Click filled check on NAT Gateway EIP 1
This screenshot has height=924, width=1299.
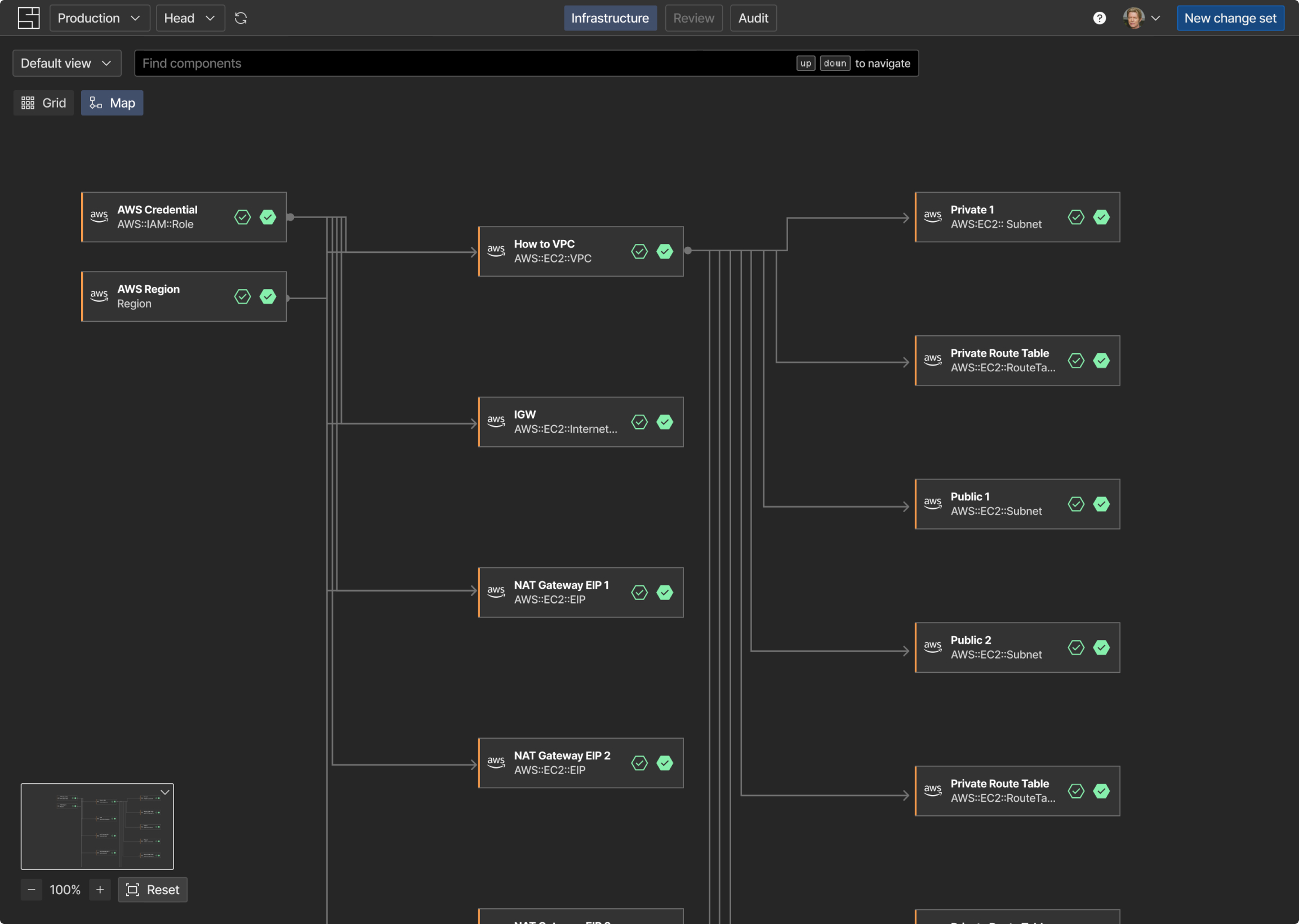pos(665,592)
